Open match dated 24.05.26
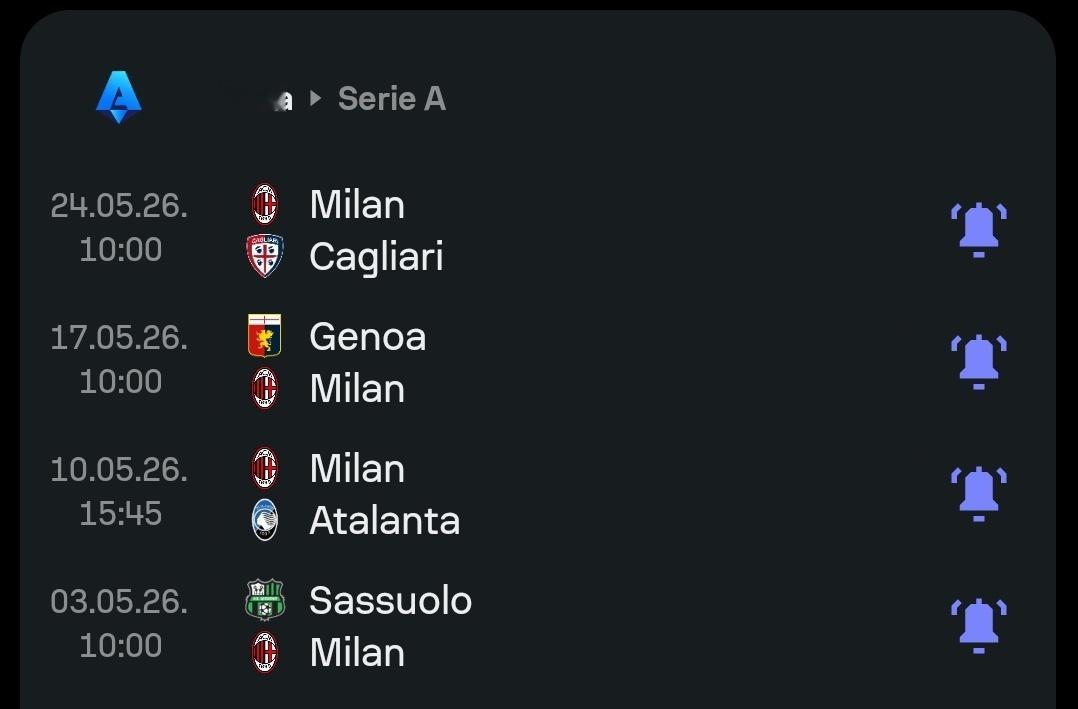 pos(119,206)
